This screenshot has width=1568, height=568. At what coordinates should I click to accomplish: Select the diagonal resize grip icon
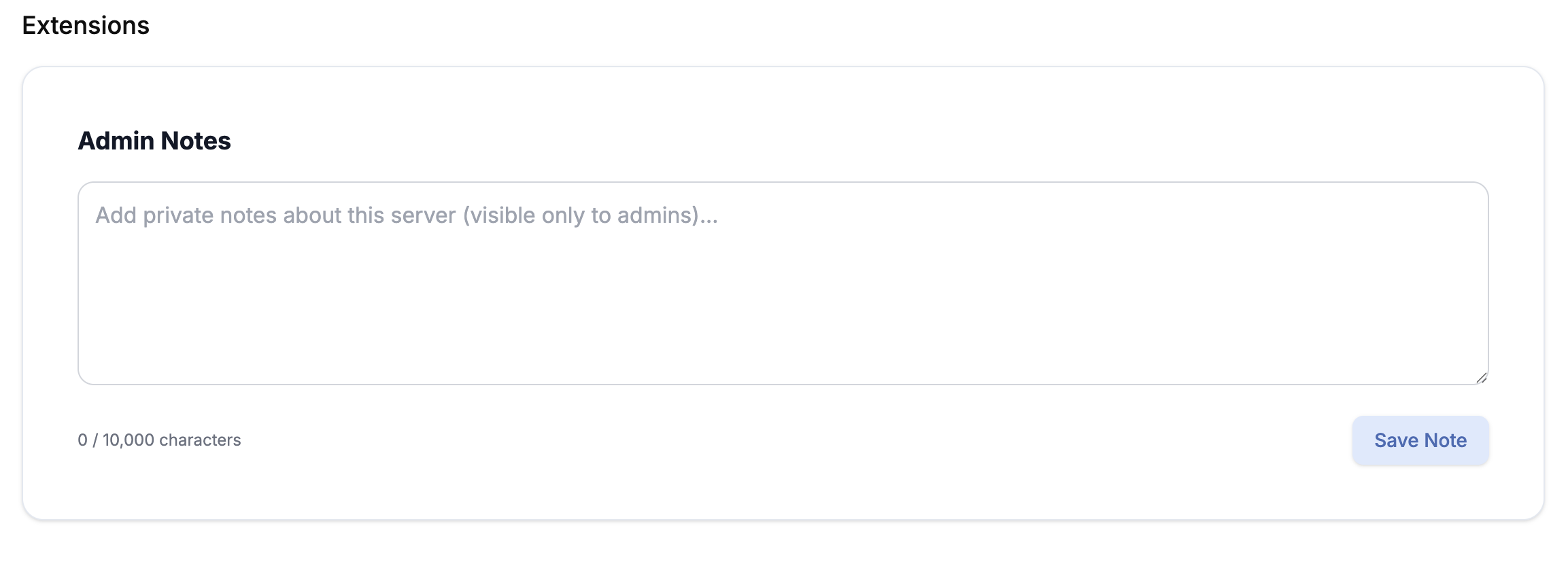(1481, 378)
